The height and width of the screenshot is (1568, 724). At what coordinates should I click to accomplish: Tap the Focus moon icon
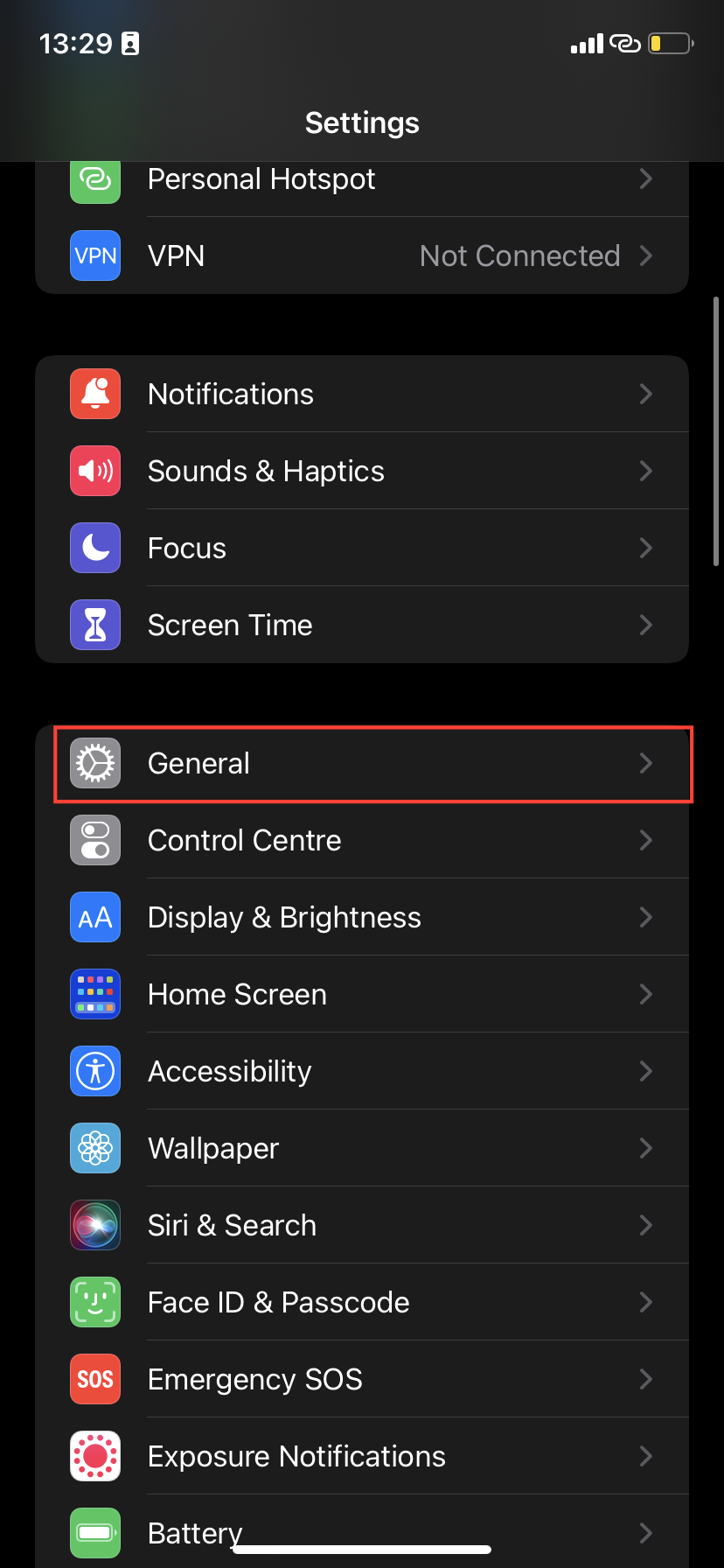coord(95,549)
